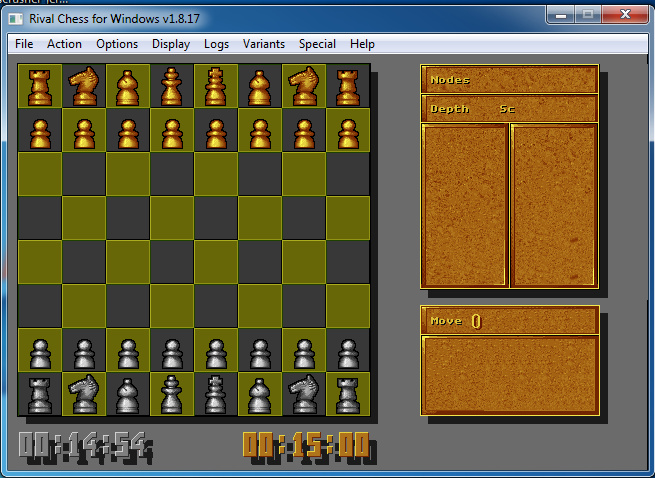
Task: Click the empty e3 square
Action: pyautogui.click(x=216, y=306)
